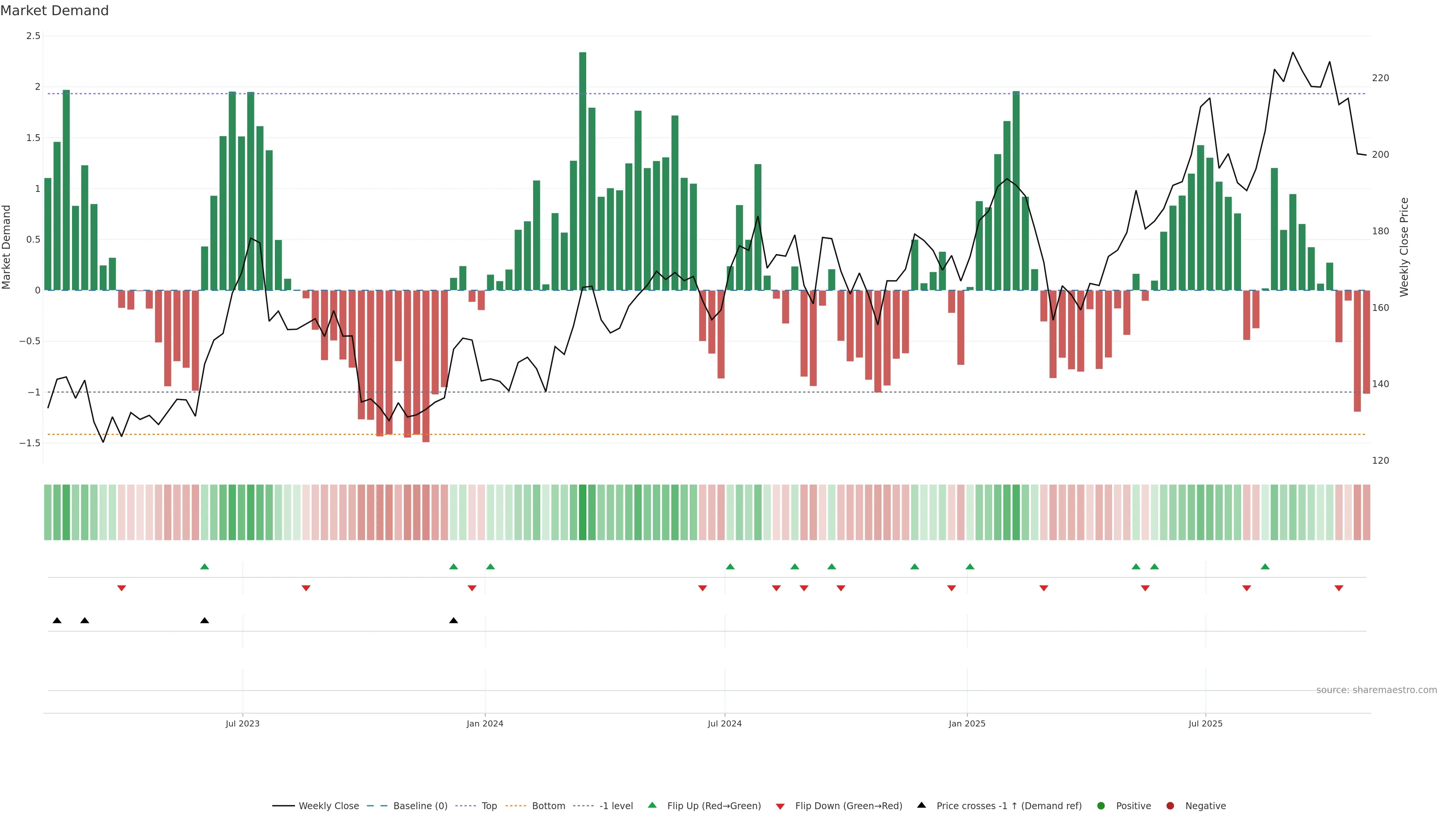The image size is (1456, 819).
Task: Click the tallest green demand bar
Action: pyautogui.click(x=582, y=169)
